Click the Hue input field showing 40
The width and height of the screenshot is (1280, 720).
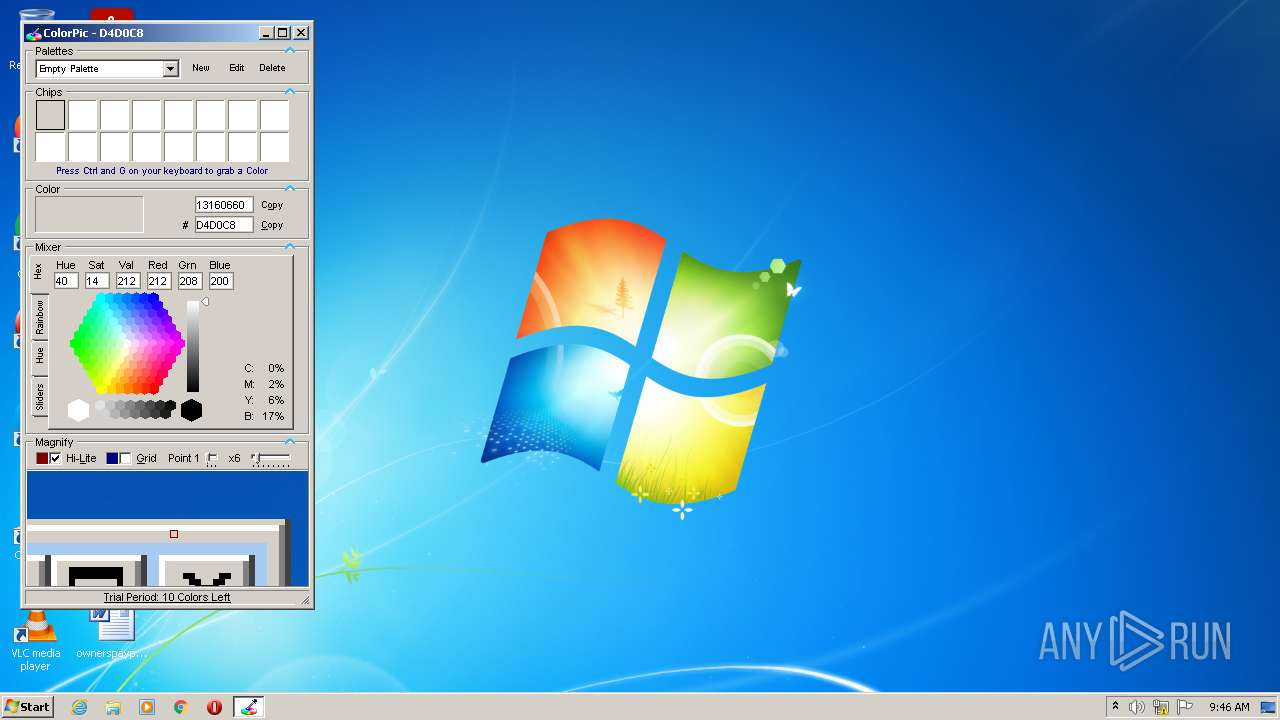[66, 281]
